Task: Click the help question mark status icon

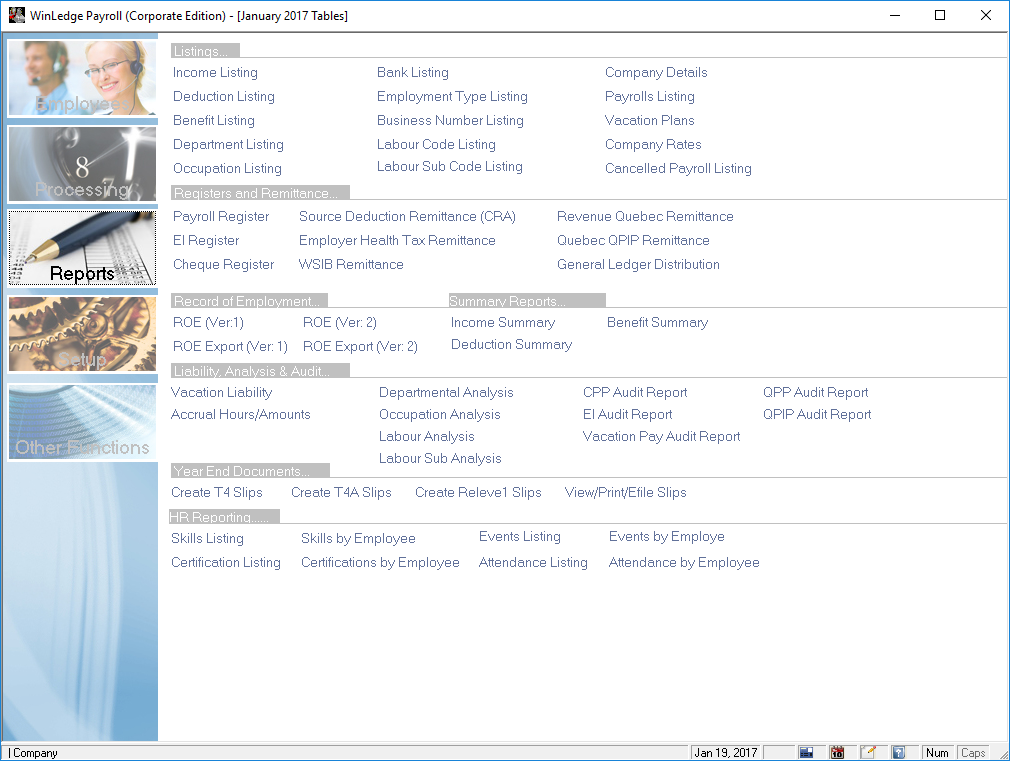Action: pyautogui.click(x=898, y=752)
